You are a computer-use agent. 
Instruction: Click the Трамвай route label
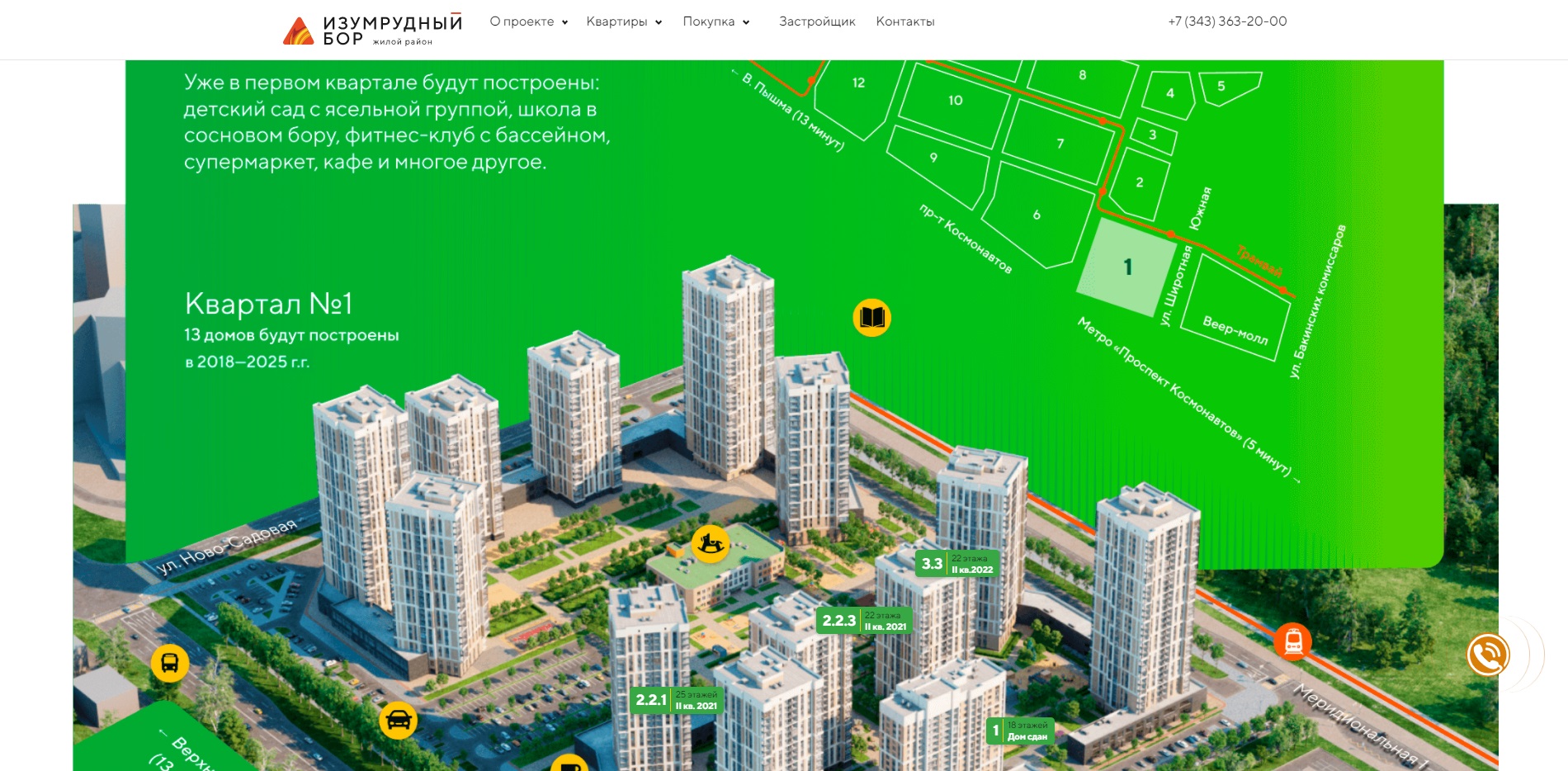tap(1259, 260)
